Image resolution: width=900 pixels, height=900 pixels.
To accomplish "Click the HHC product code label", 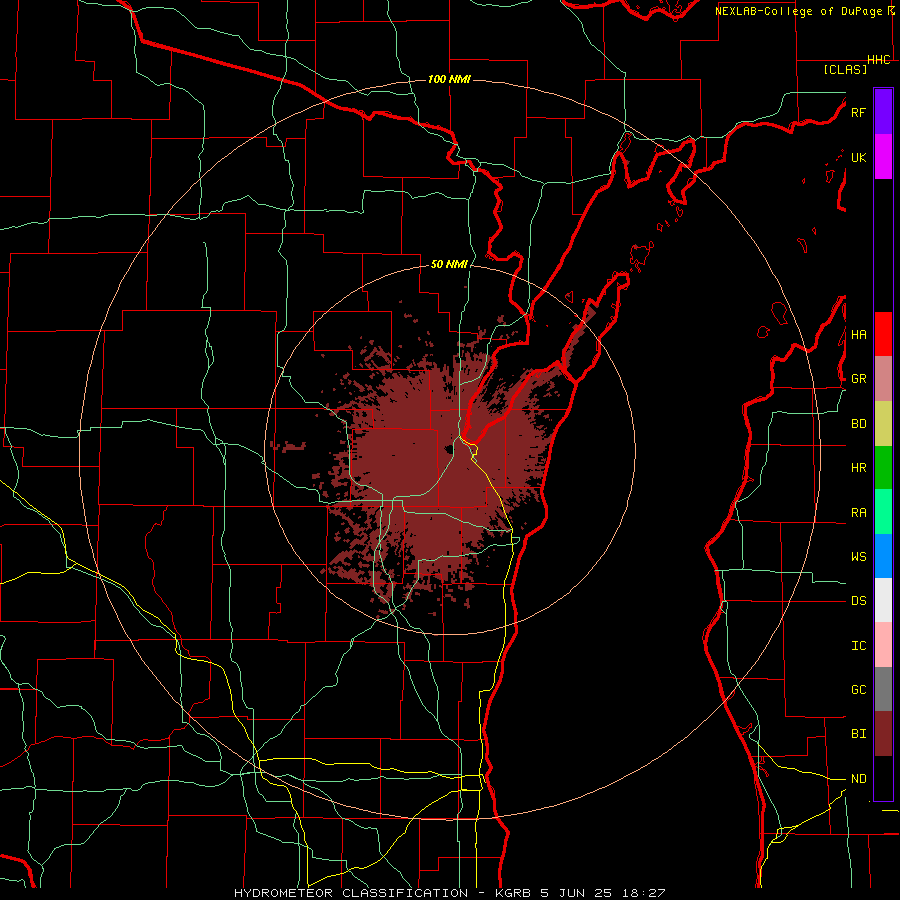I will pos(878,60).
